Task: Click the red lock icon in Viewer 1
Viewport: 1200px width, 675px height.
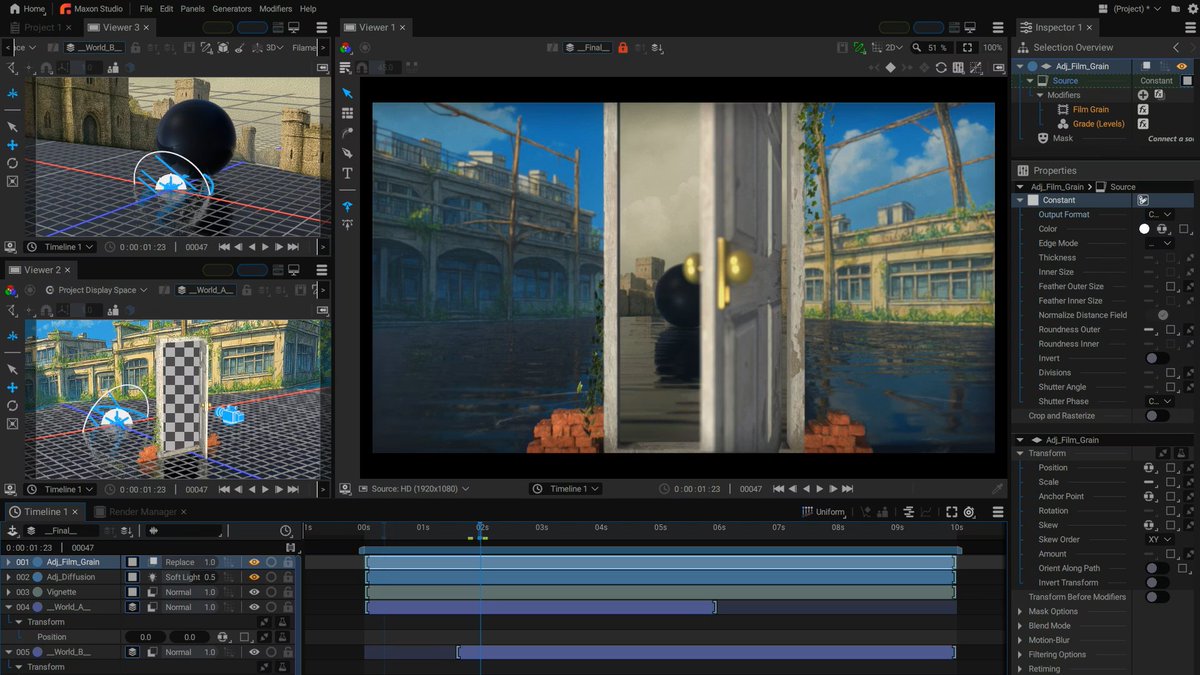Action: pyautogui.click(x=623, y=47)
